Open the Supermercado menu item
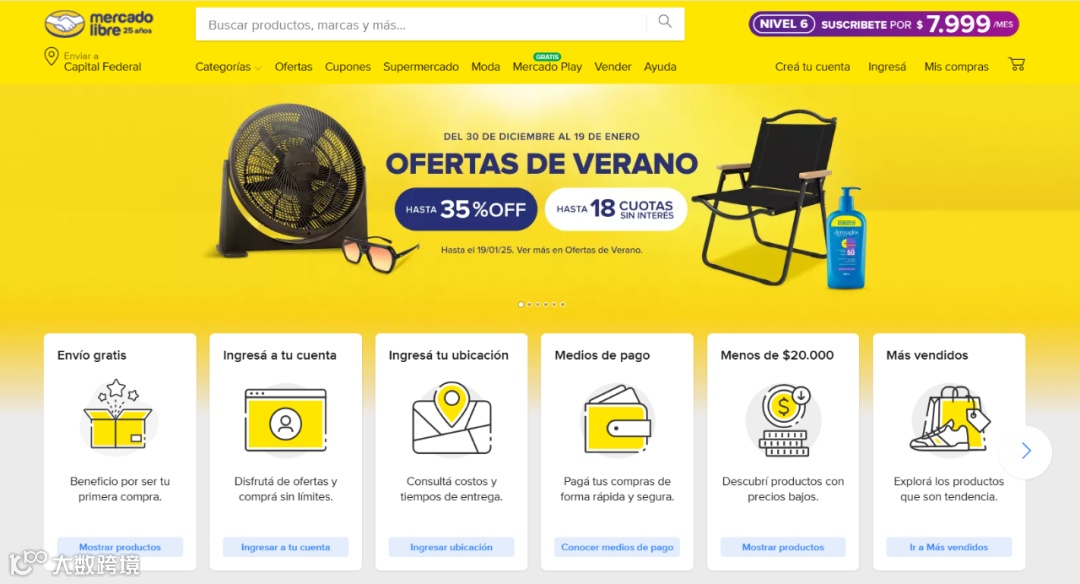This screenshot has height=584, width=1080. (x=421, y=67)
